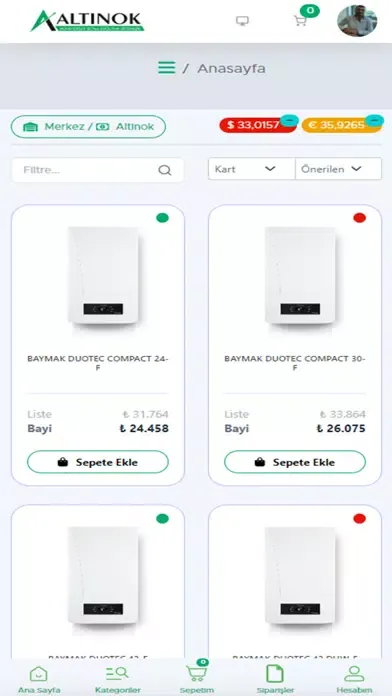Click the BAYMAK DUOTEC COMPACT 30-F title
Screen dimensions: 392x696
295,363
